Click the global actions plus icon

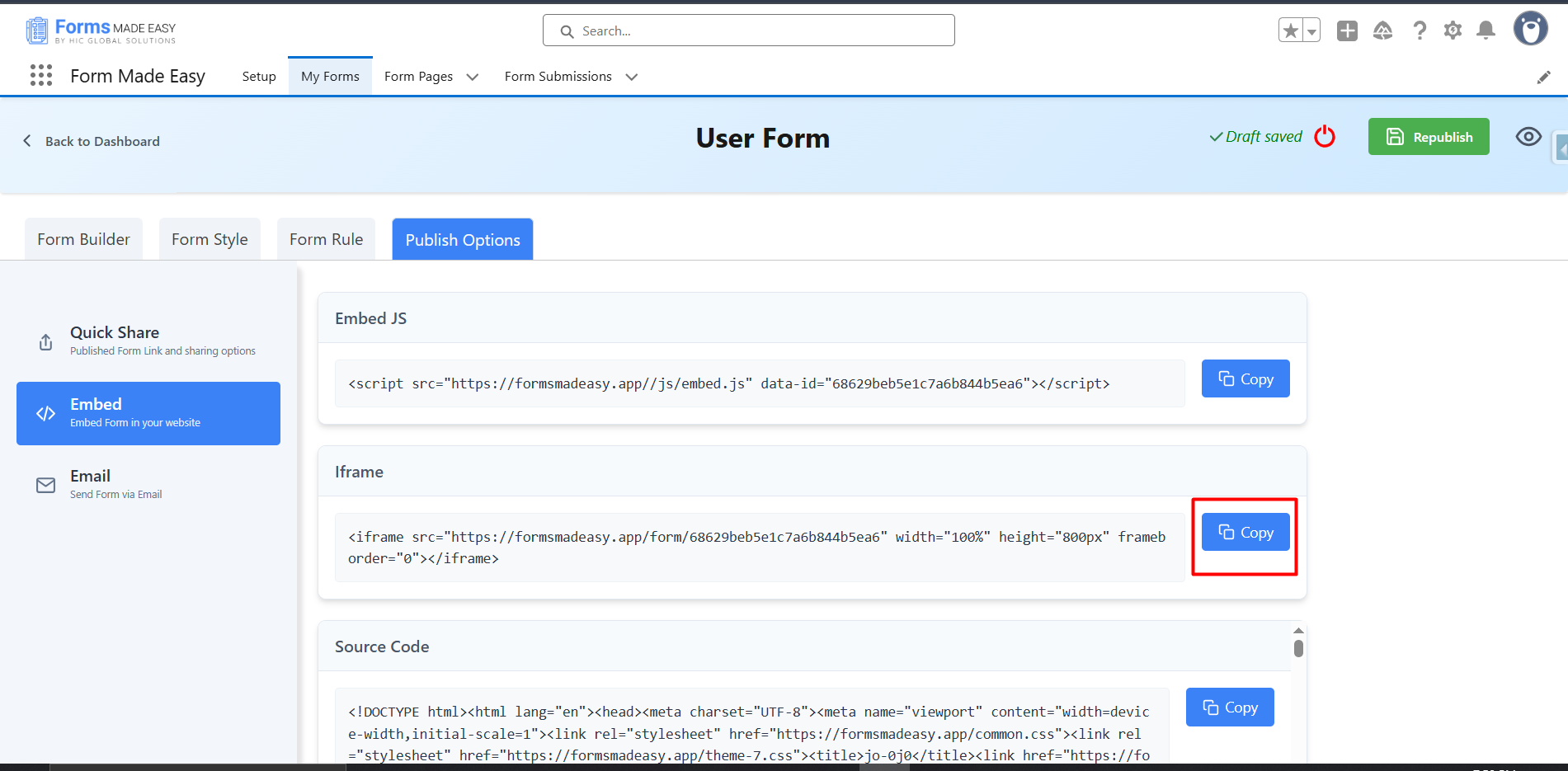point(1347,31)
